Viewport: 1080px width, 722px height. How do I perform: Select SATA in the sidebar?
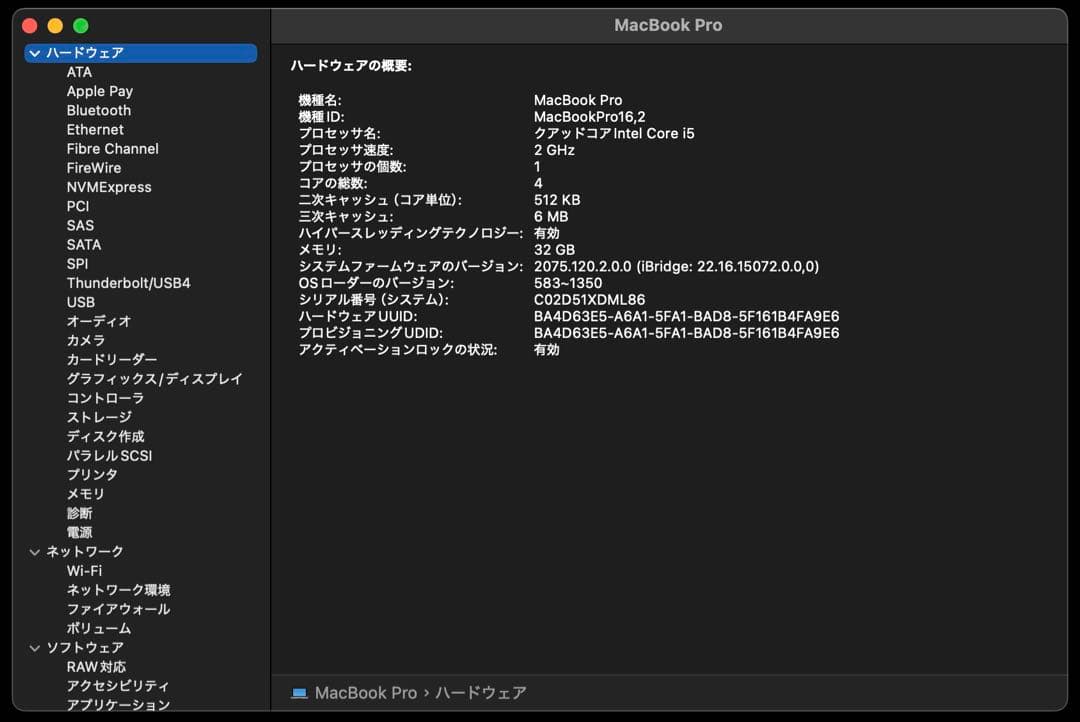(83, 245)
